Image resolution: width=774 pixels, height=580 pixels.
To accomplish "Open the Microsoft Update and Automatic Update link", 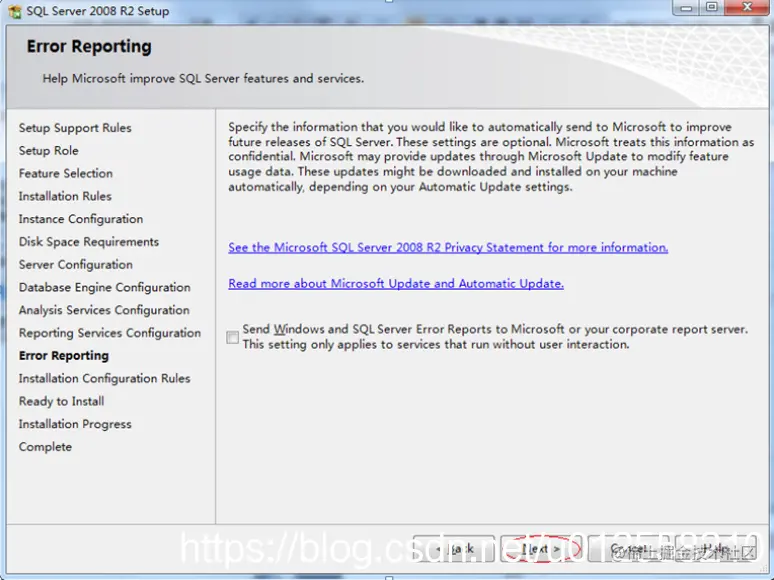I will point(396,283).
